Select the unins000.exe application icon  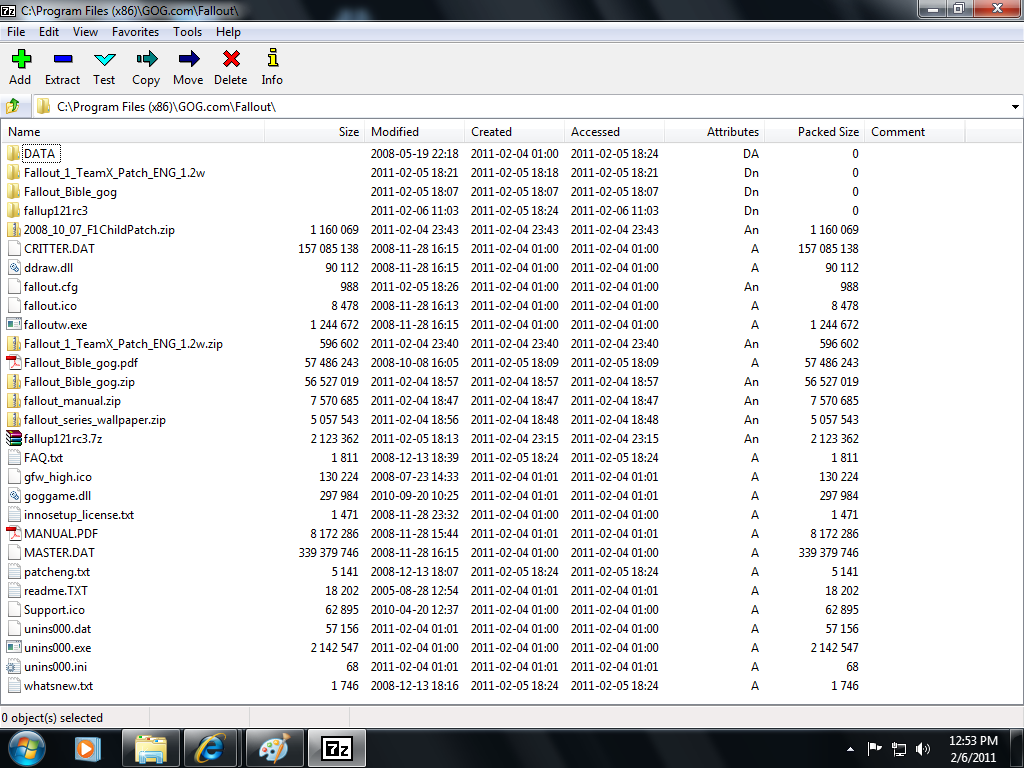tap(14, 647)
